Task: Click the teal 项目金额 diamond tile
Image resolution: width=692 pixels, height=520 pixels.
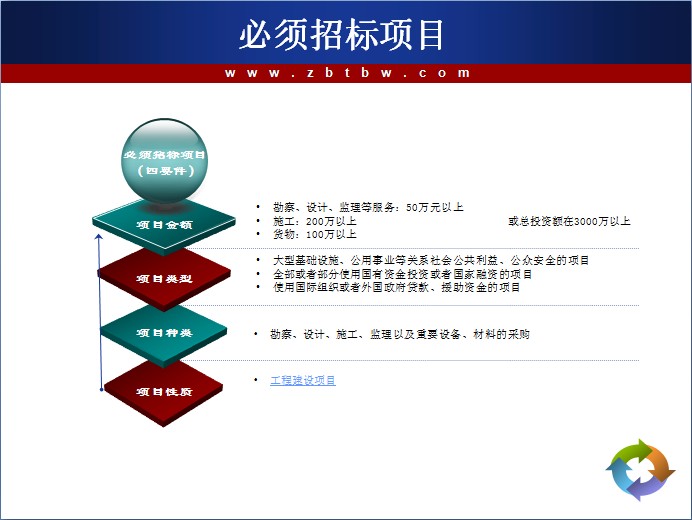Action: coord(164,226)
